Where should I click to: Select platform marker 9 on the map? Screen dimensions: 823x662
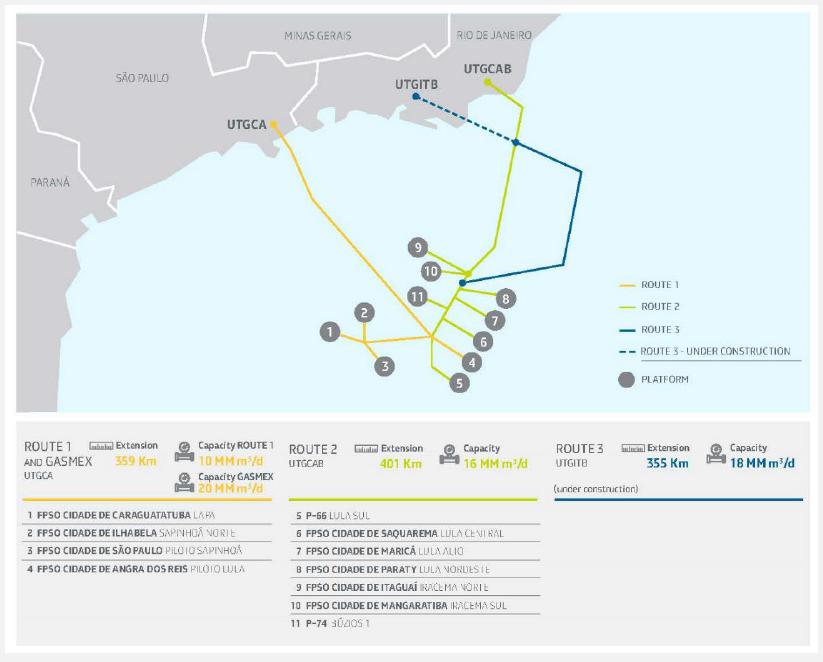[419, 248]
